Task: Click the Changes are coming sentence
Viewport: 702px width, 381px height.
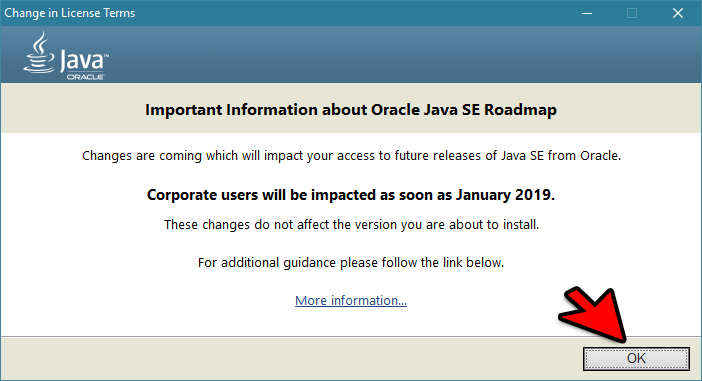Action: (351, 156)
